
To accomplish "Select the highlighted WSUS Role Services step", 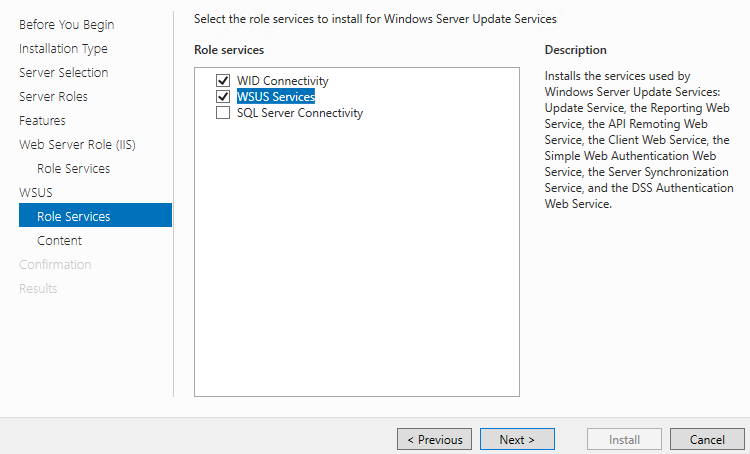I will tap(95, 215).
